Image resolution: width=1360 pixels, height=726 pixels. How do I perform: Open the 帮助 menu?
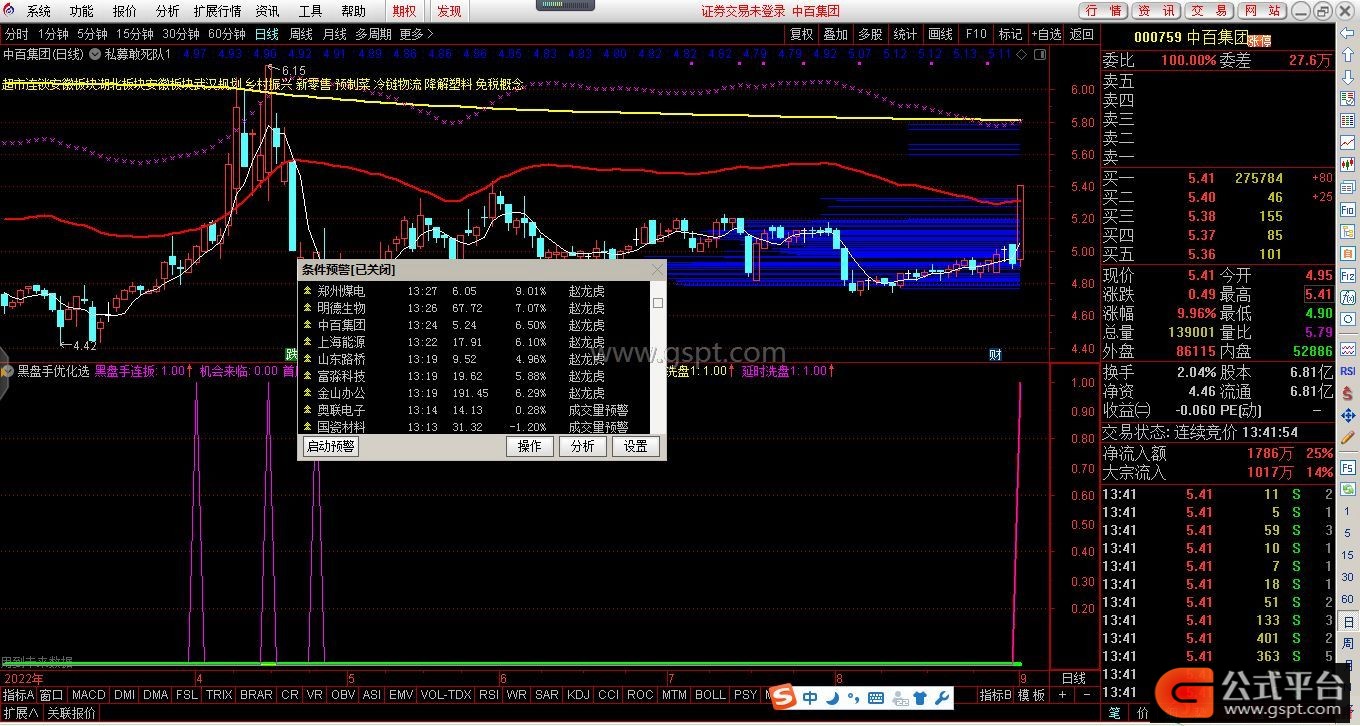(353, 11)
